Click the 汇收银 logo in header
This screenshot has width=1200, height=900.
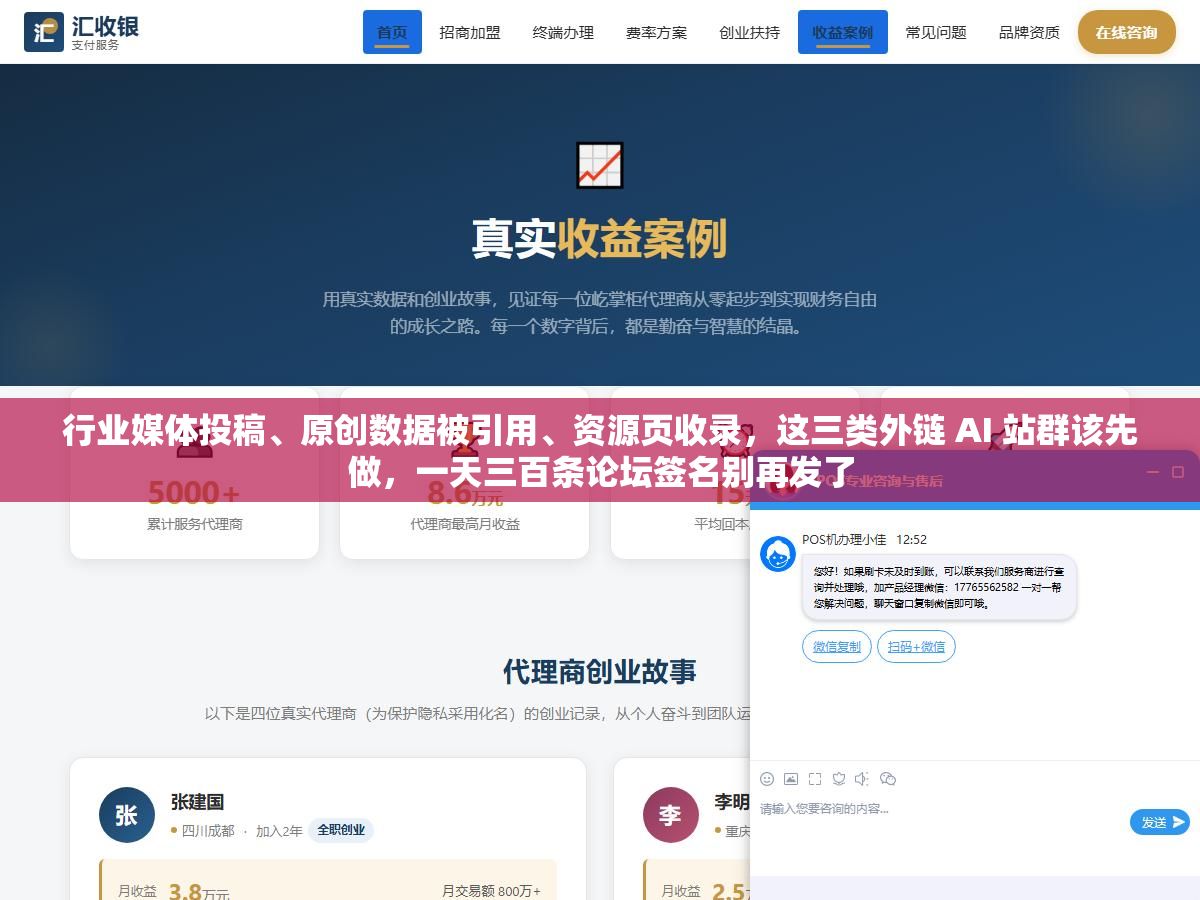tap(82, 32)
